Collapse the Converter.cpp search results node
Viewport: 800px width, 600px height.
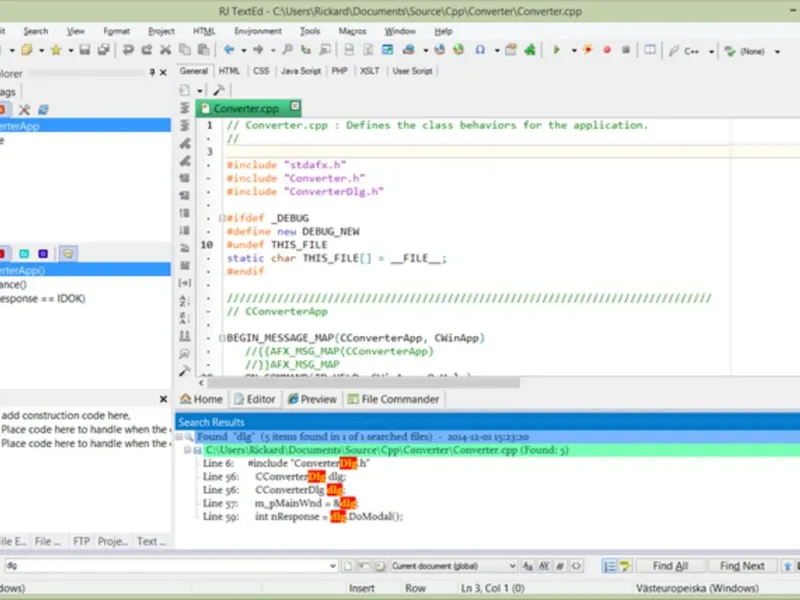point(185,451)
